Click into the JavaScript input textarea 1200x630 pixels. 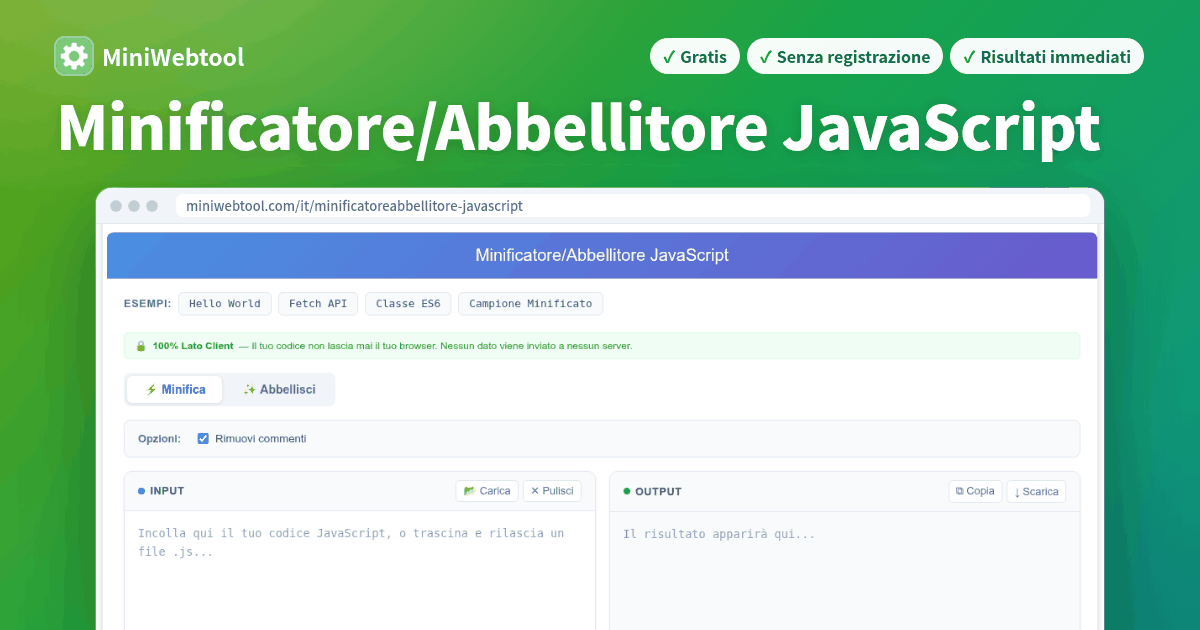[x=359, y=571]
